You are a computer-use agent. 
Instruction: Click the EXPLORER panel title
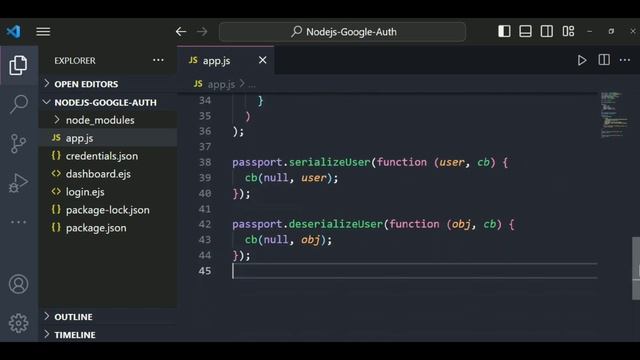pos(75,60)
